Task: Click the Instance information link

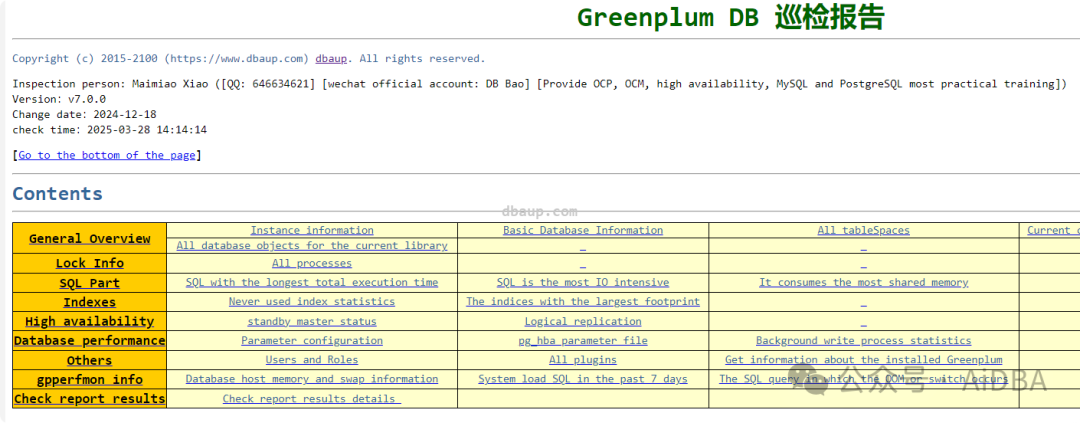Action: point(312,230)
